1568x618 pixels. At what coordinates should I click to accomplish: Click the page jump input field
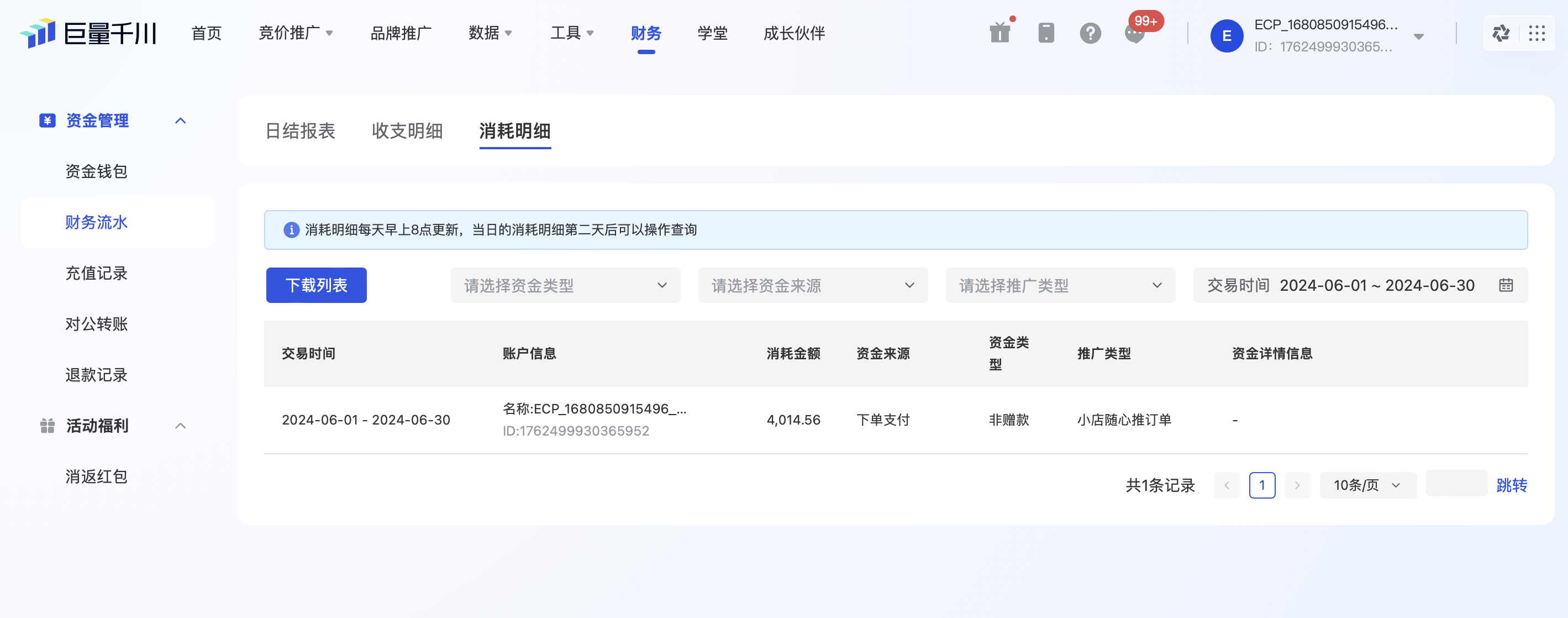[1456, 484]
